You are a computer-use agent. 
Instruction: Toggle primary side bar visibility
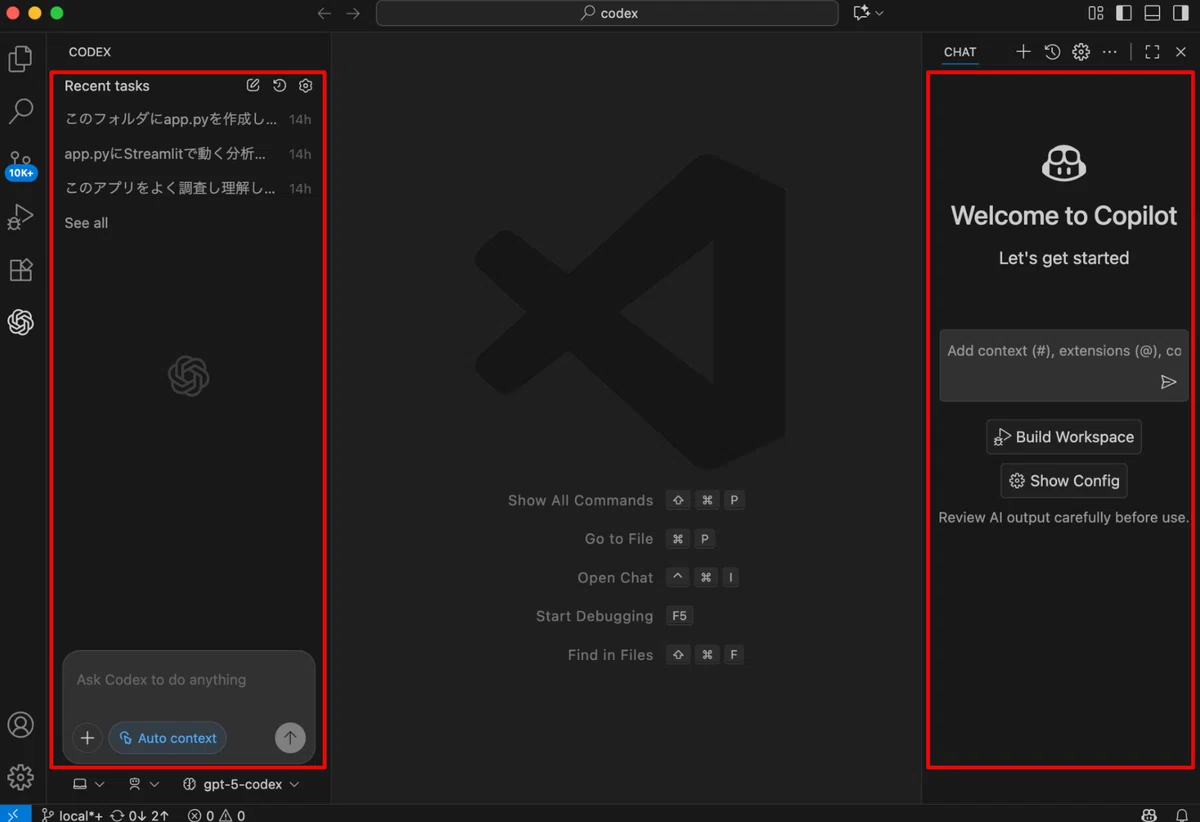click(x=1124, y=13)
